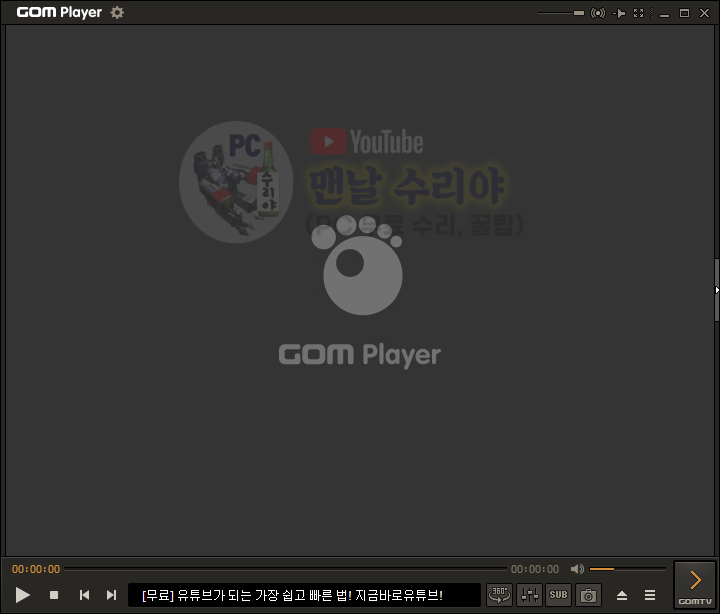720x614 pixels.
Task: Show the playlist with the list icon
Action: tap(650, 595)
